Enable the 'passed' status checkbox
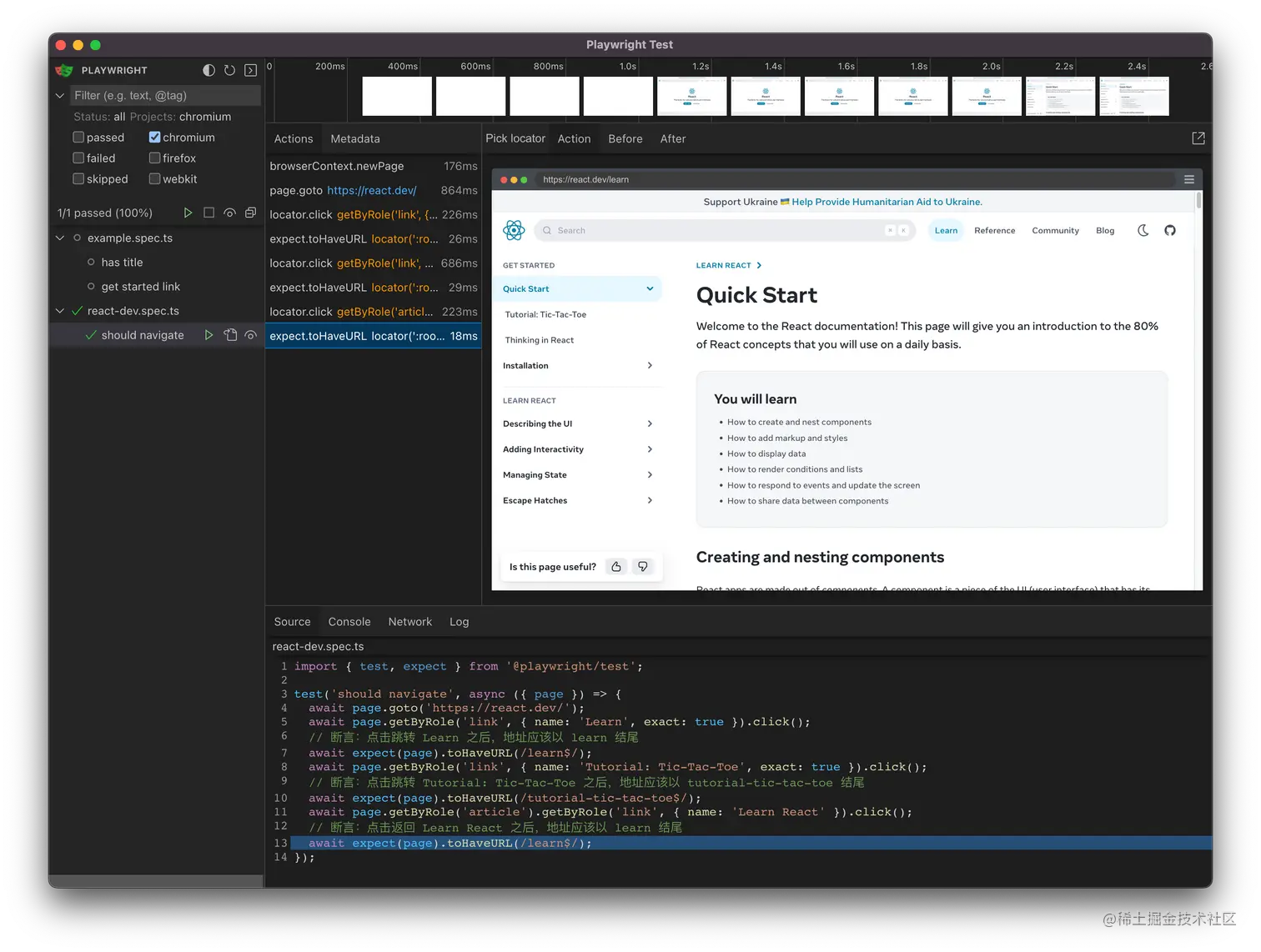This screenshot has height=952, width=1261. (78, 138)
